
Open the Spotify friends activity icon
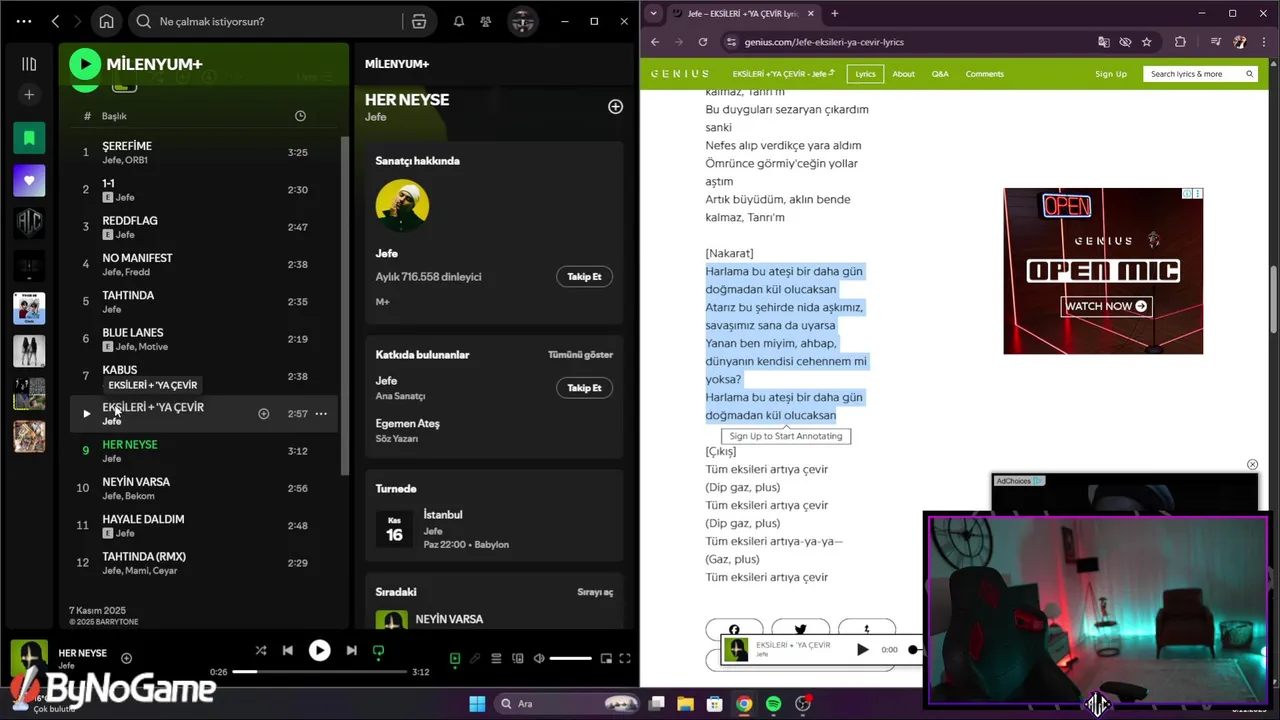(x=486, y=21)
